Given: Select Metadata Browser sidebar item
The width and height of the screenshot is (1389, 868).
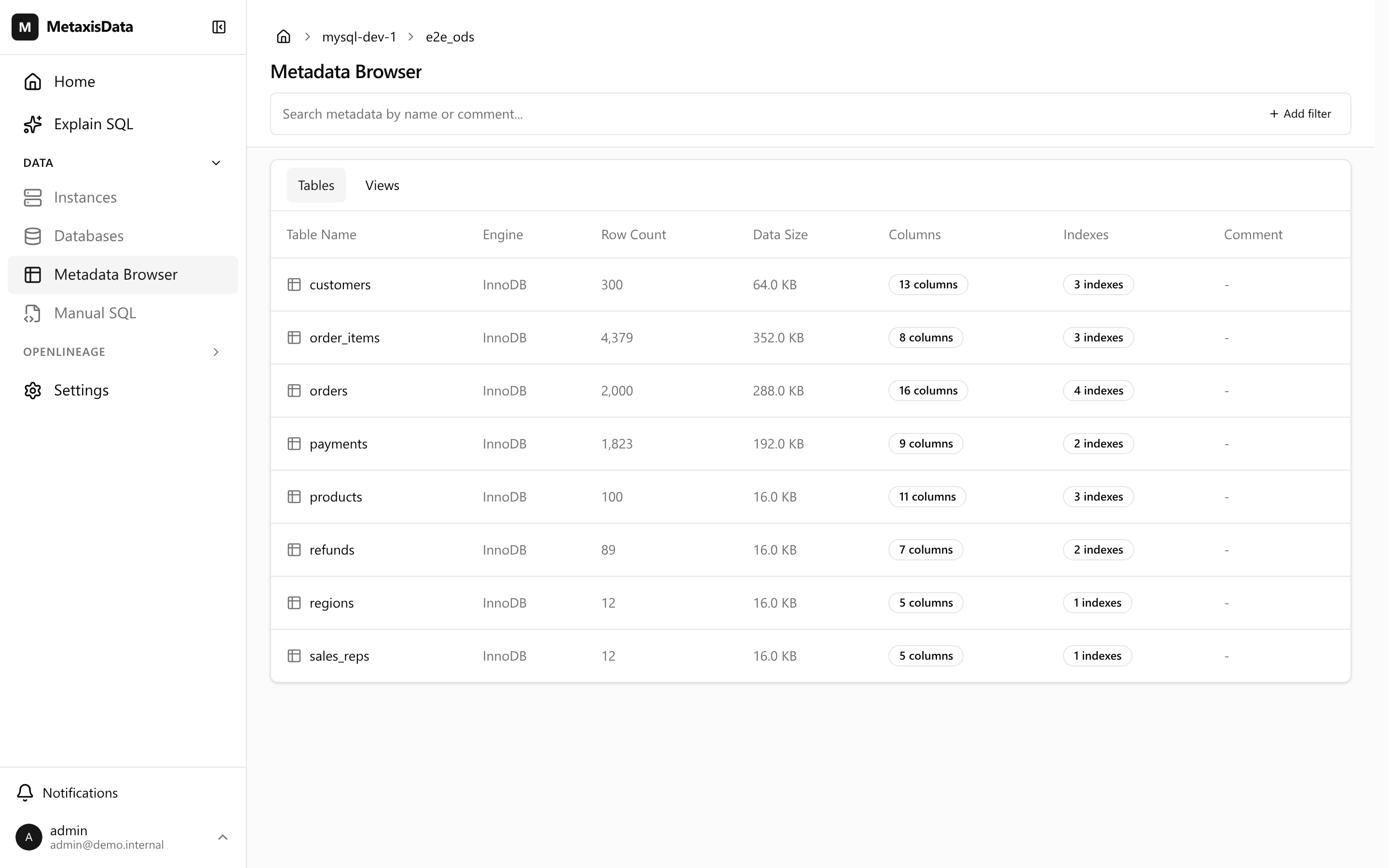Looking at the screenshot, I should coord(123,274).
